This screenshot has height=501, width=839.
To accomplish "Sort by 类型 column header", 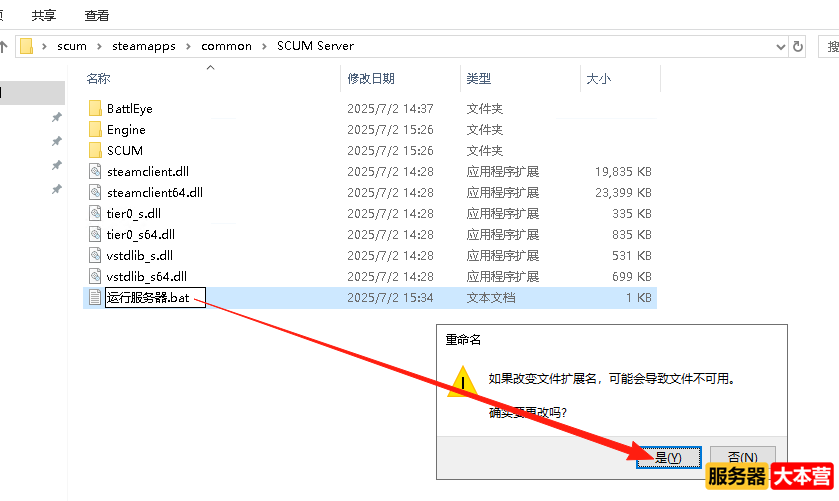I will (478, 79).
